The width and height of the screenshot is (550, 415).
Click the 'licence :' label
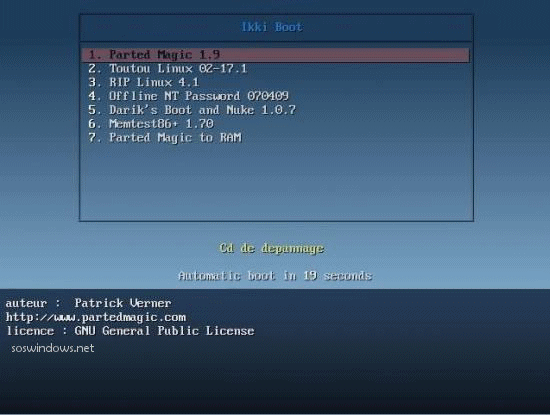coord(36,331)
